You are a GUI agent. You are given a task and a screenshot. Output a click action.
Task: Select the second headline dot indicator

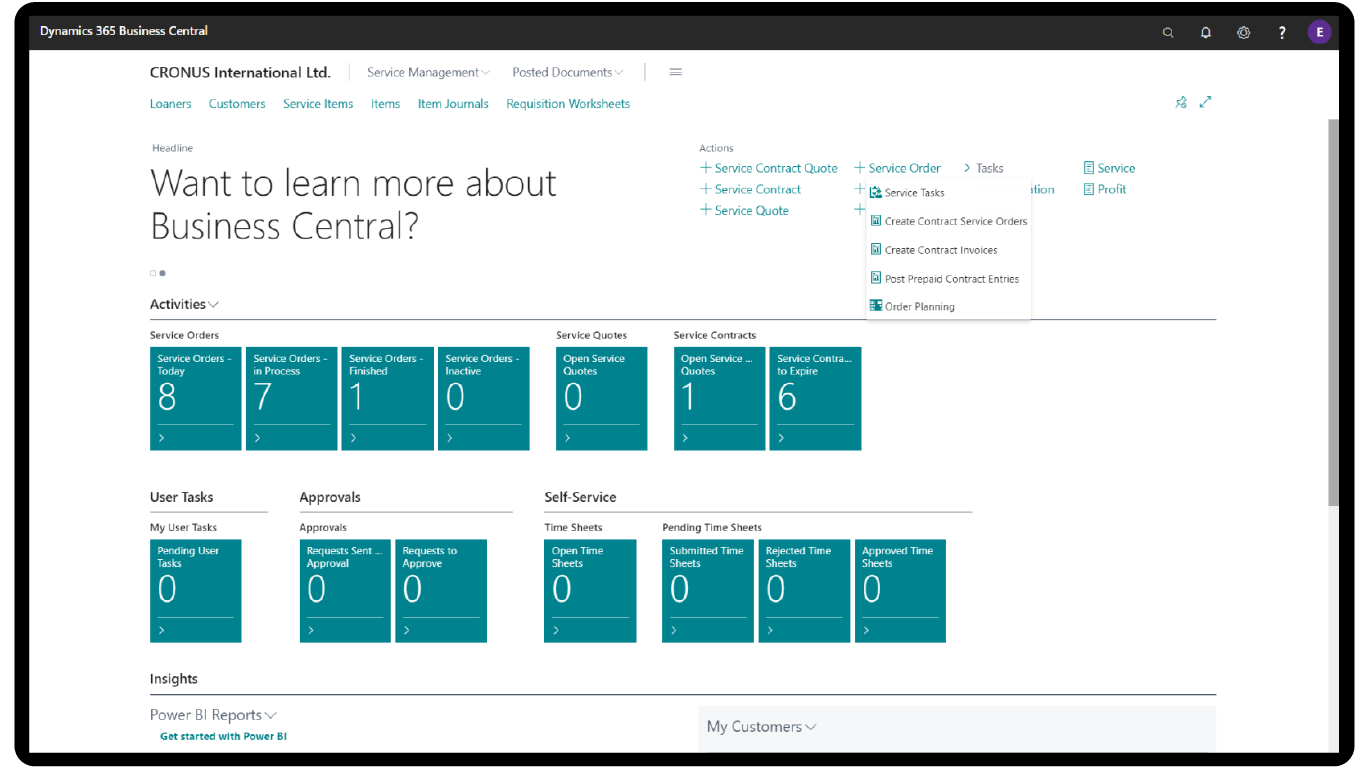pyautogui.click(x=162, y=273)
